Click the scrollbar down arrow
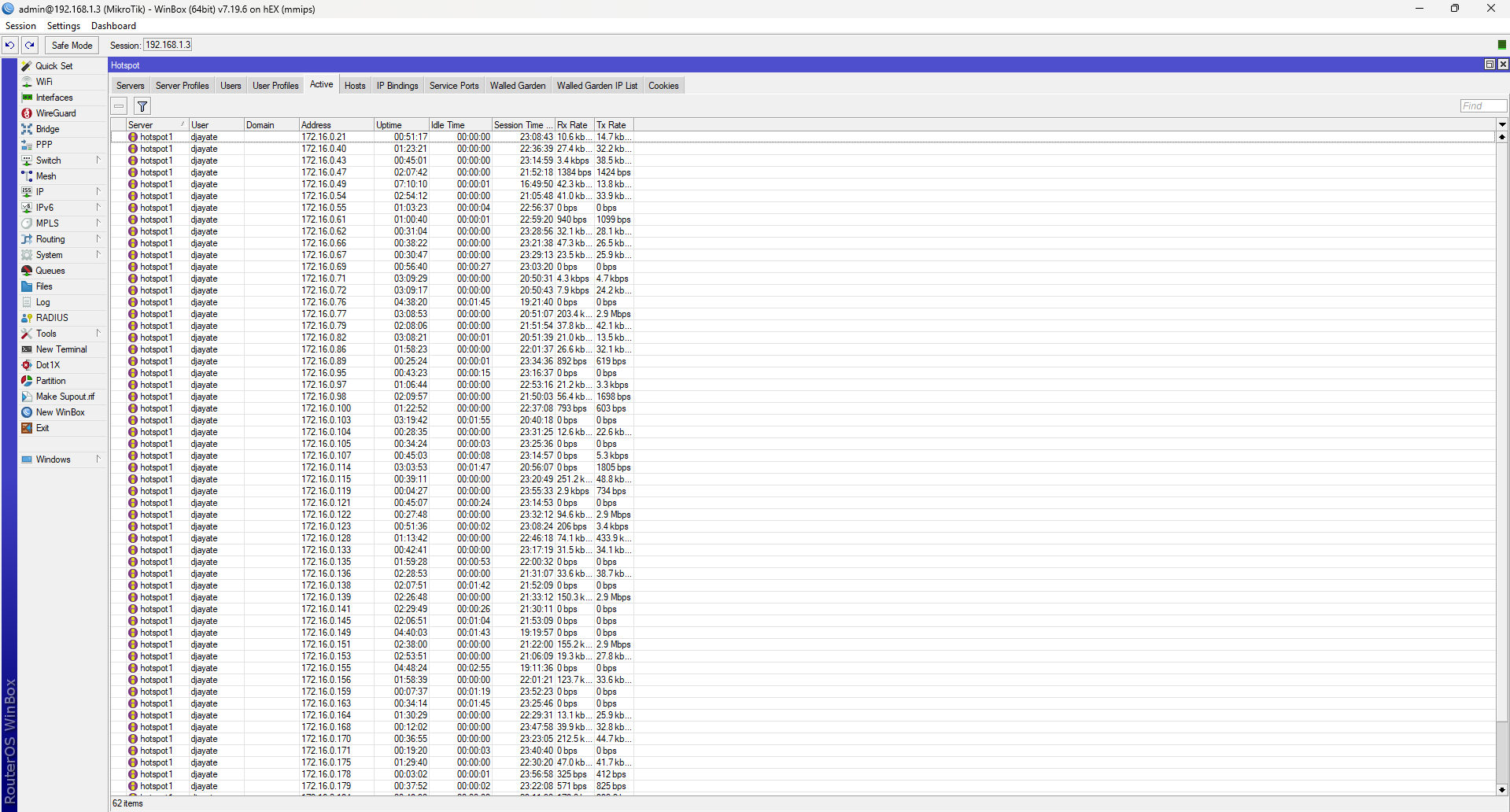 coord(1501,789)
